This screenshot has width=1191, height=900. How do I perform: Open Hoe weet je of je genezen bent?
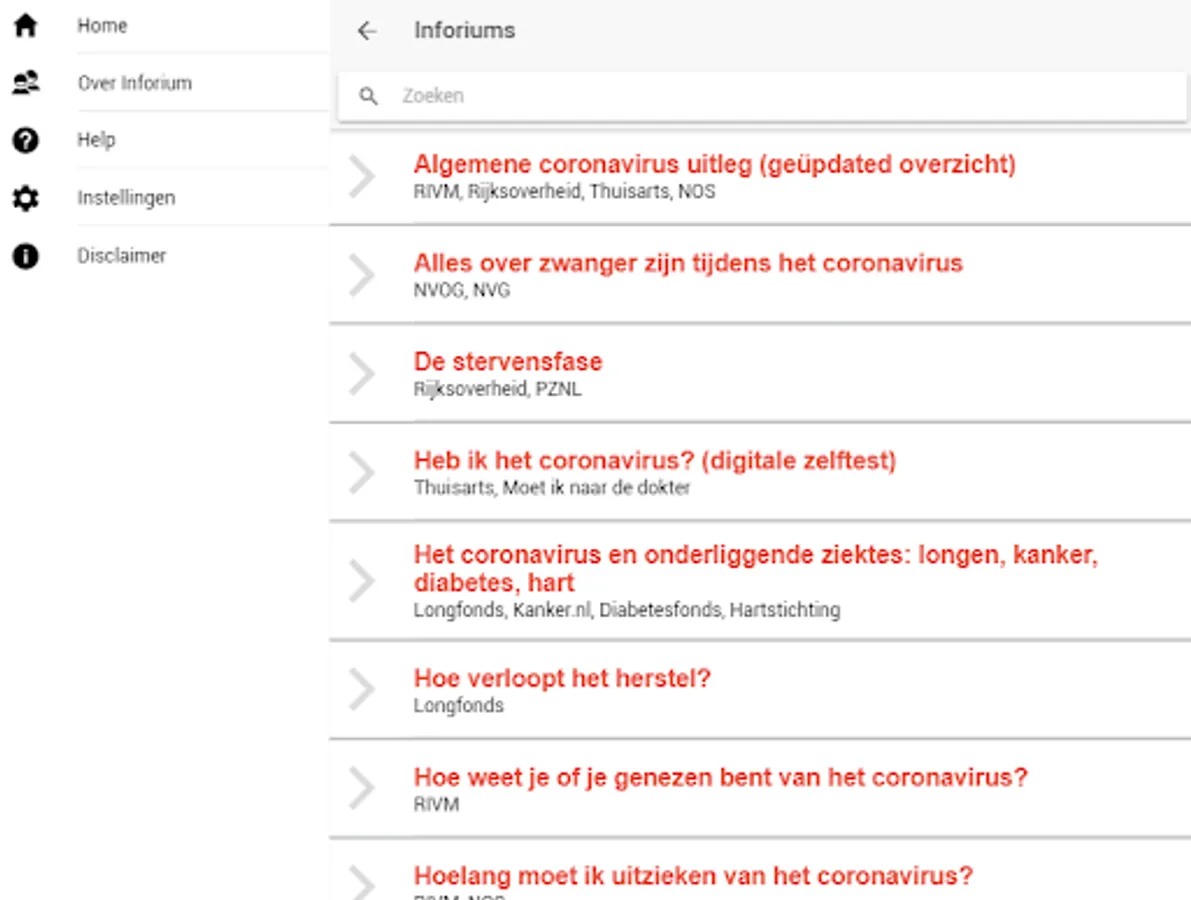[720, 777]
